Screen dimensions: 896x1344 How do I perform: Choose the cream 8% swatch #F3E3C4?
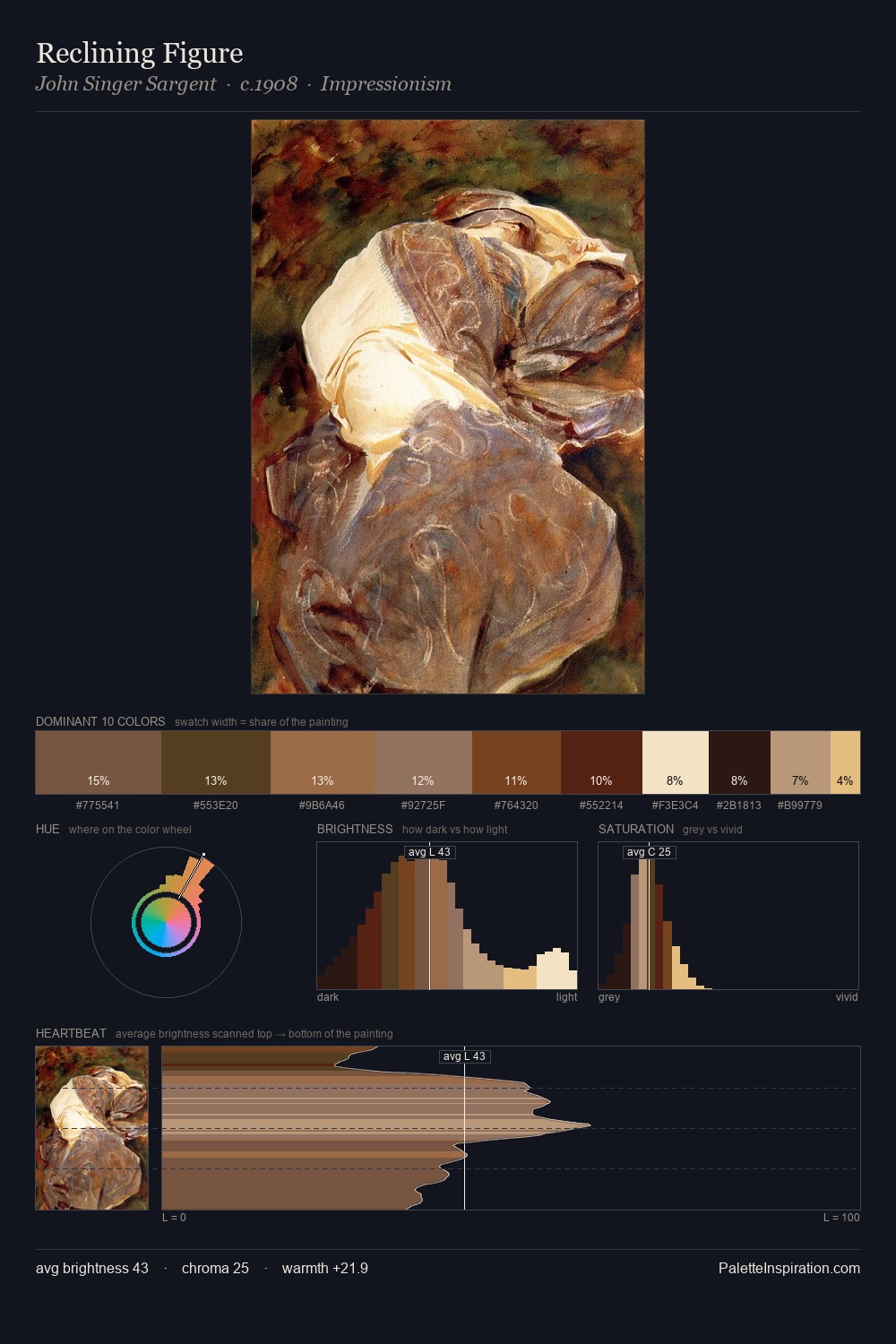(x=676, y=762)
